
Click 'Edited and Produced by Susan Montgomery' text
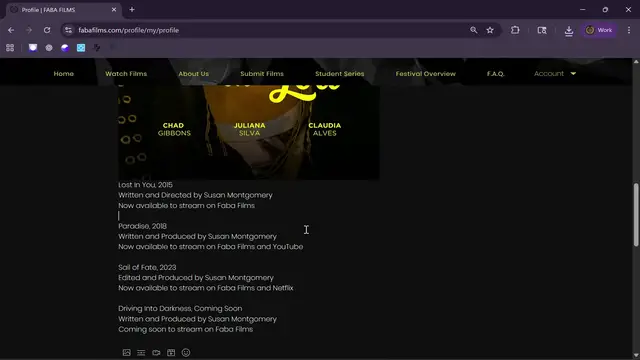(x=196, y=278)
